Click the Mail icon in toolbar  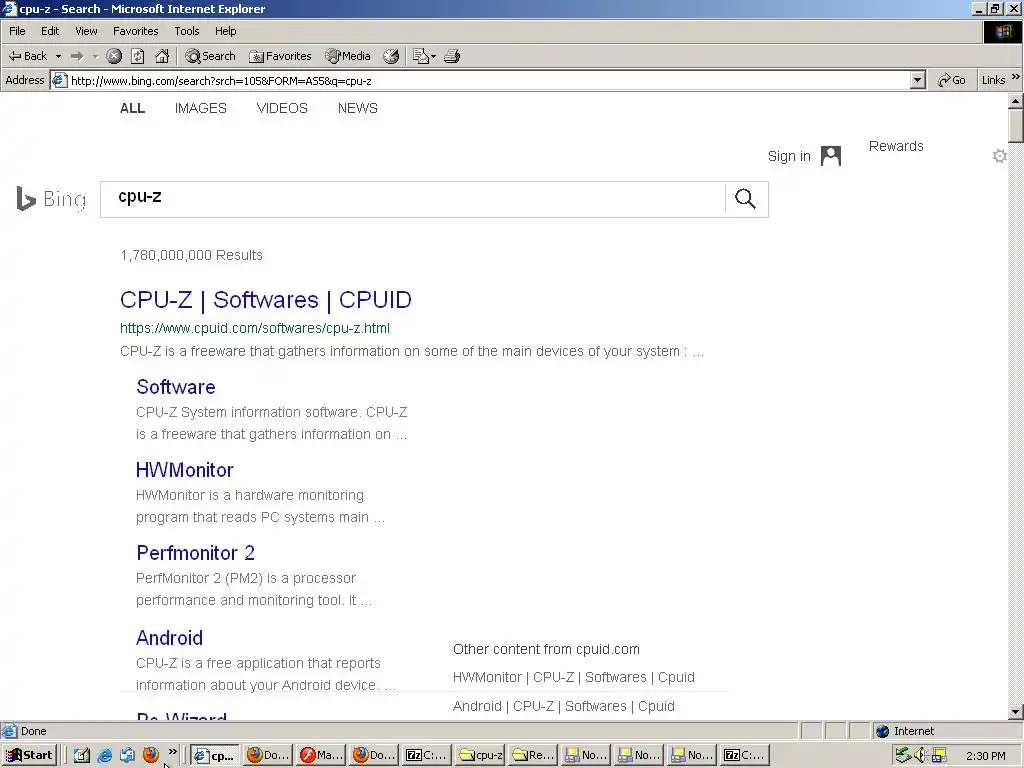tap(420, 56)
